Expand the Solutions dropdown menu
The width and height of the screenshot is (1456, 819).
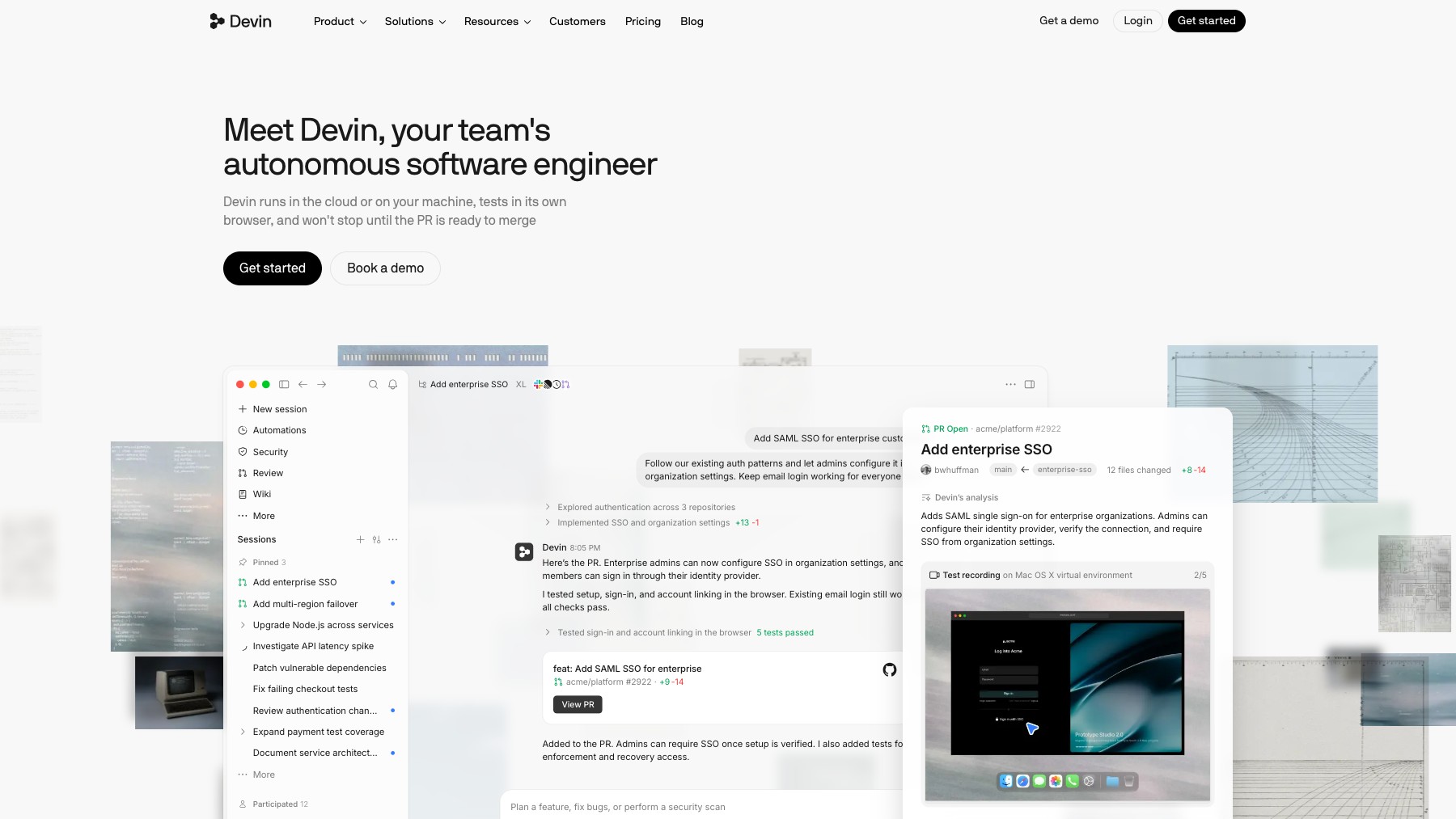[415, 22]
